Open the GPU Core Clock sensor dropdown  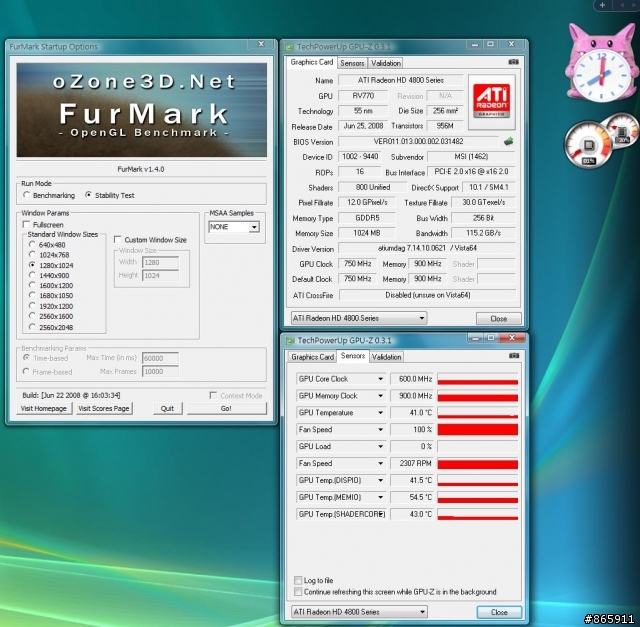380,379
